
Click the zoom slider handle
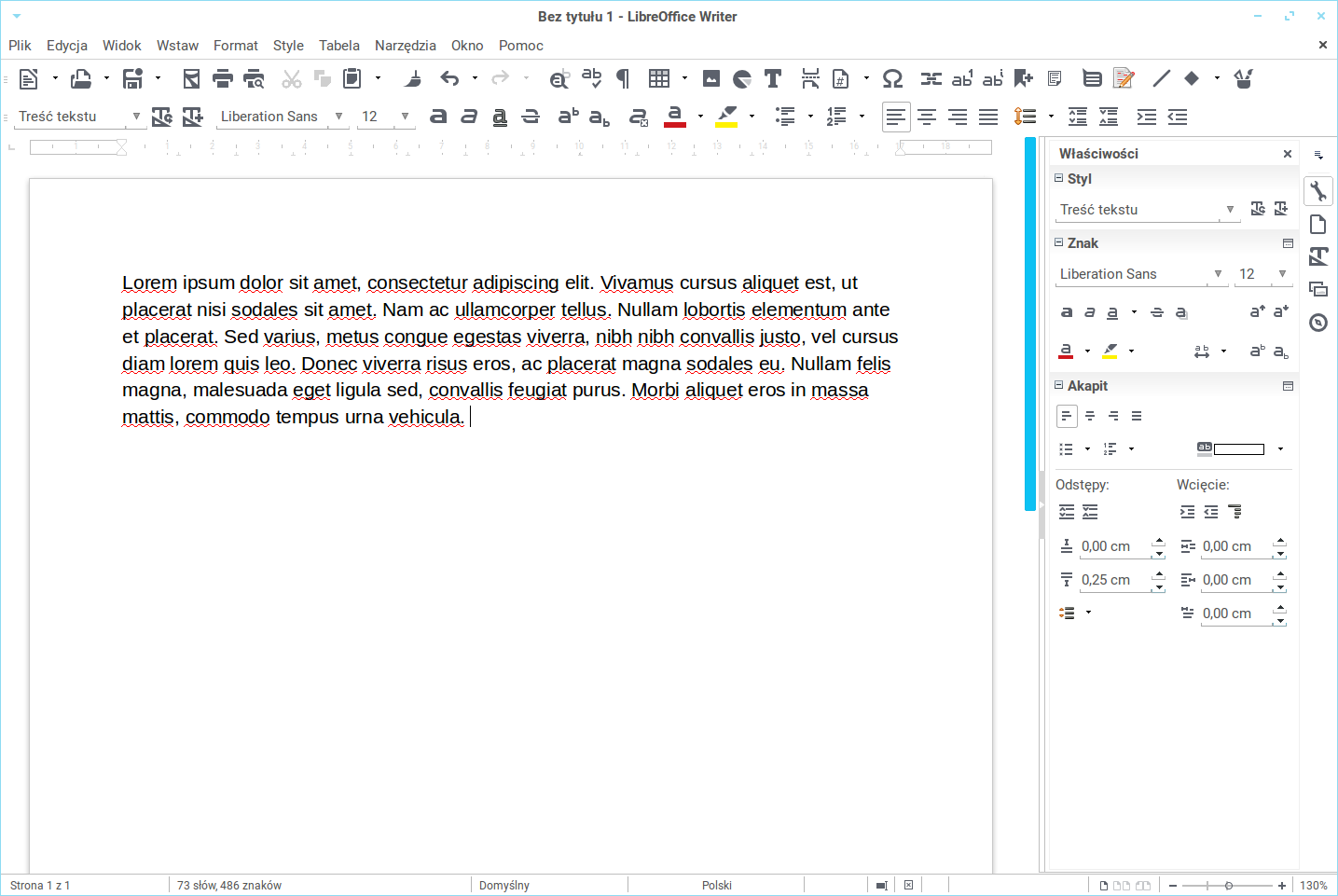click(1229, 886)
